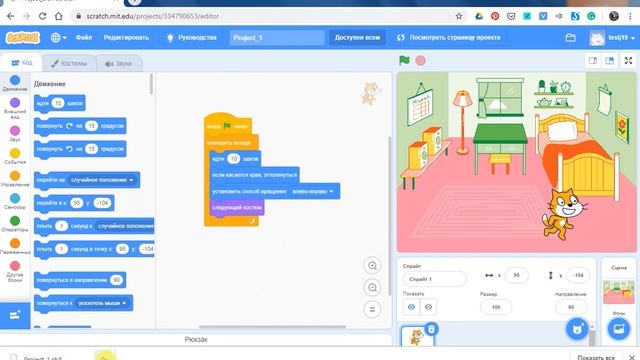
Task: Open the testj19 account menu
Action: click(x=613, y=38)
